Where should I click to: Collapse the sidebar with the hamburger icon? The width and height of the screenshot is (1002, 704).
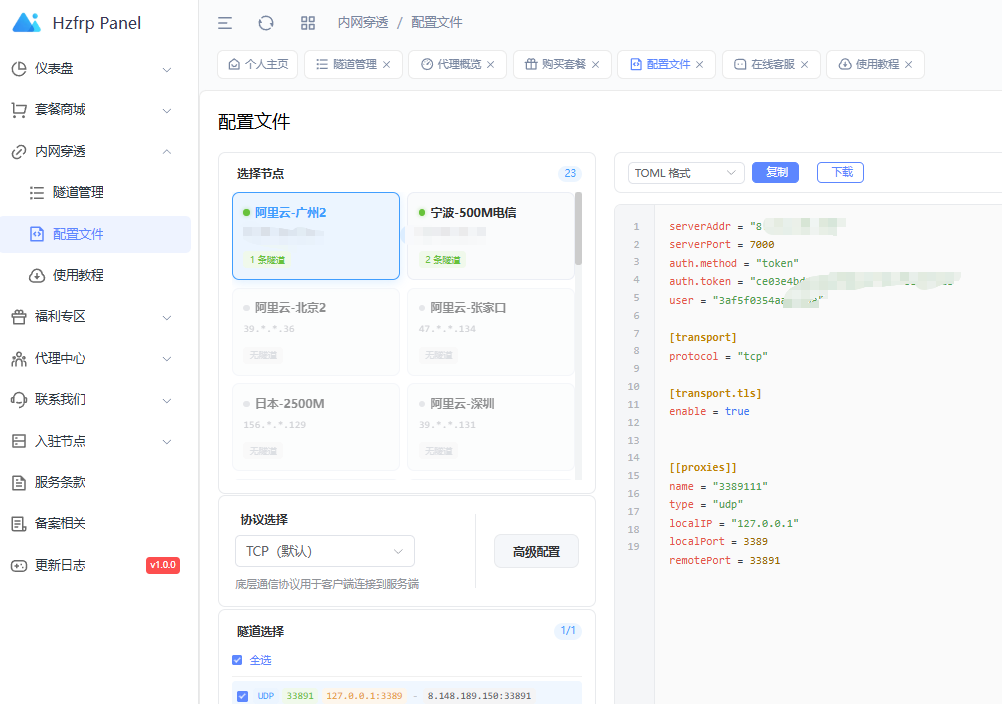[x=225, y=23]
